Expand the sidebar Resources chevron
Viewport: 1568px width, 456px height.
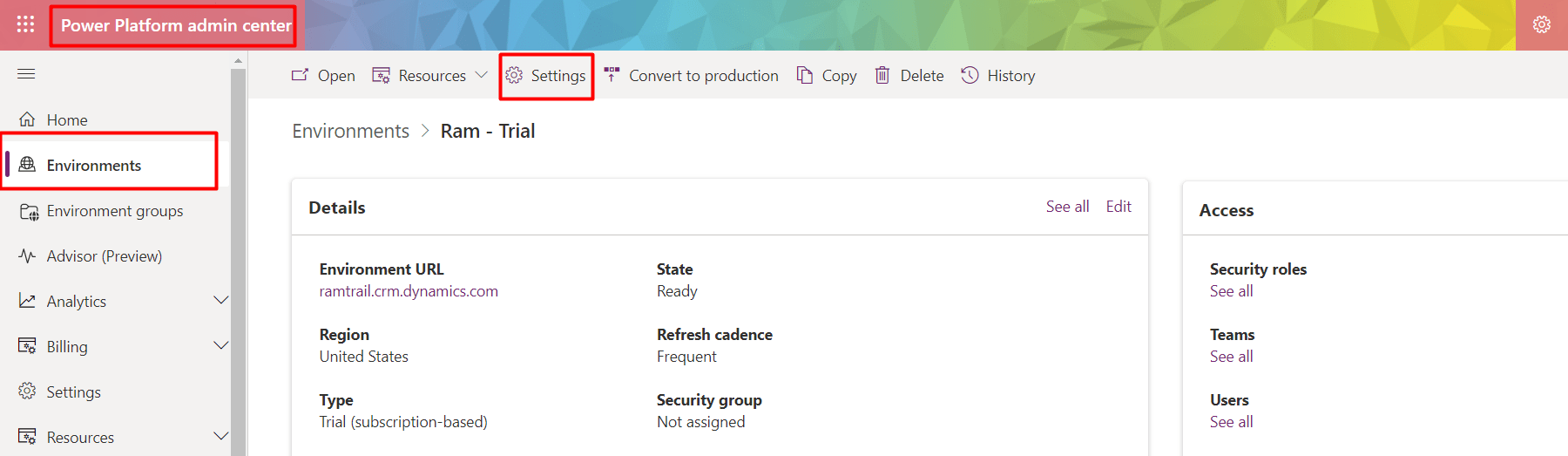(x=221, y=437)
